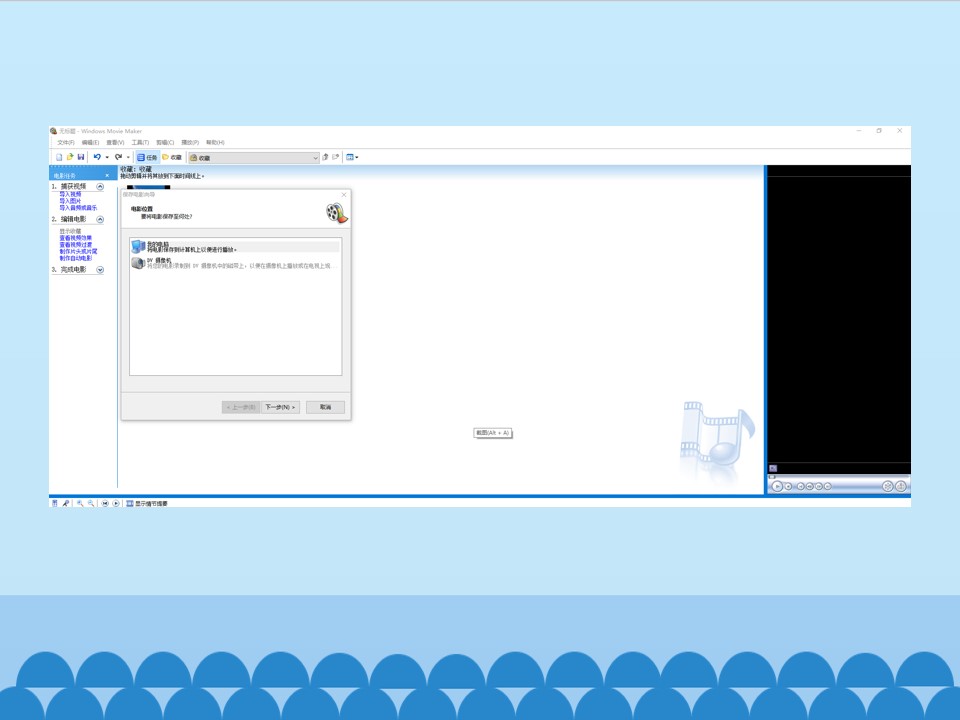
Task: Click the 下一步(N) > button
Action: tap(280, 407)
